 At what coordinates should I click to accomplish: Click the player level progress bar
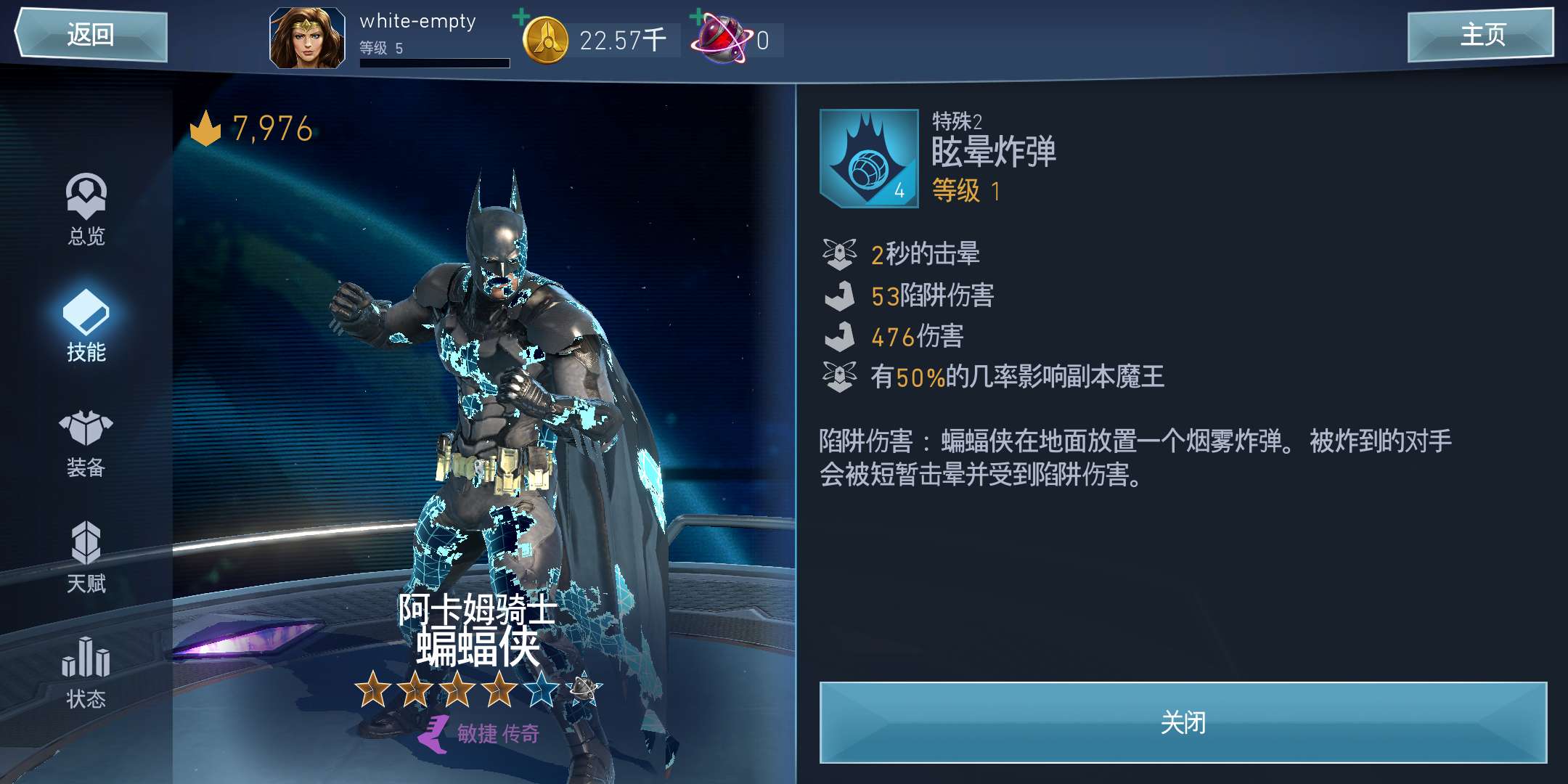pyautogui.click(x=435, y=63)
